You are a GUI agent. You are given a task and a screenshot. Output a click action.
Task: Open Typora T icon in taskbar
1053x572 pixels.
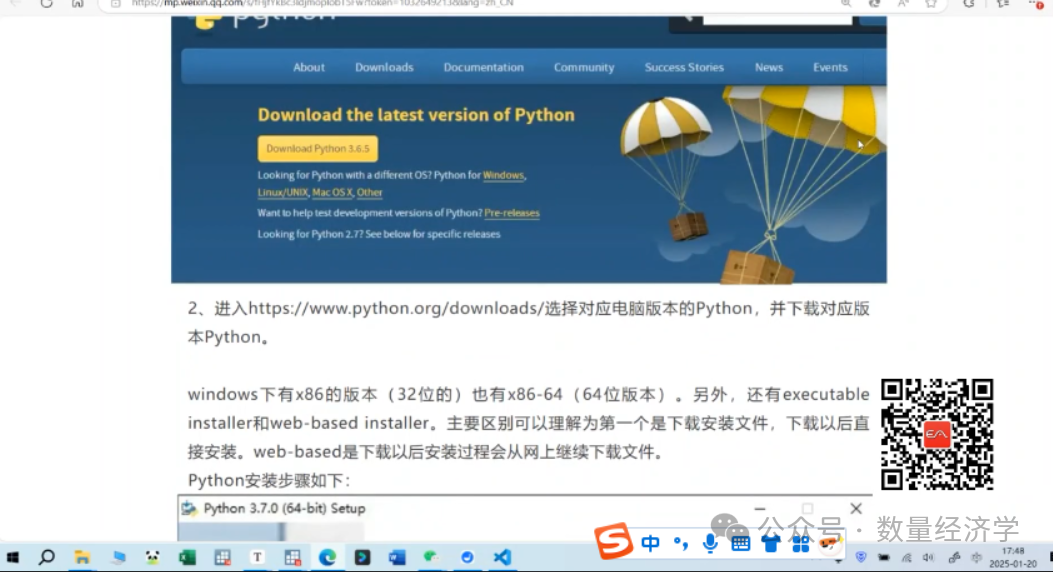click(x=257, y=557)
